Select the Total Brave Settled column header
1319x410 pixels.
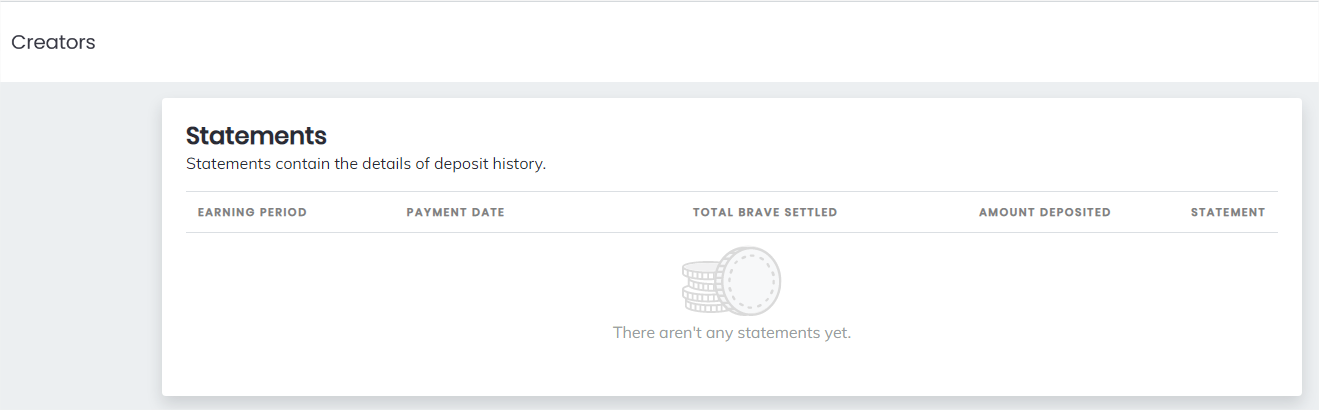[765, 212]
